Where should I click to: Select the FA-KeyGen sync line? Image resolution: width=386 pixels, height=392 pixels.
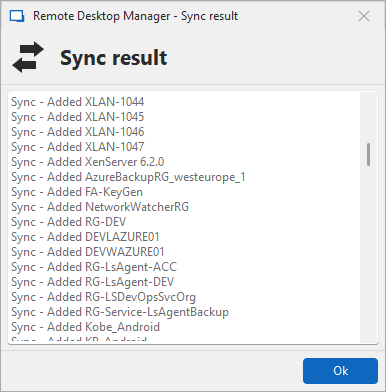pyautogui.click(x=77, y=192)
